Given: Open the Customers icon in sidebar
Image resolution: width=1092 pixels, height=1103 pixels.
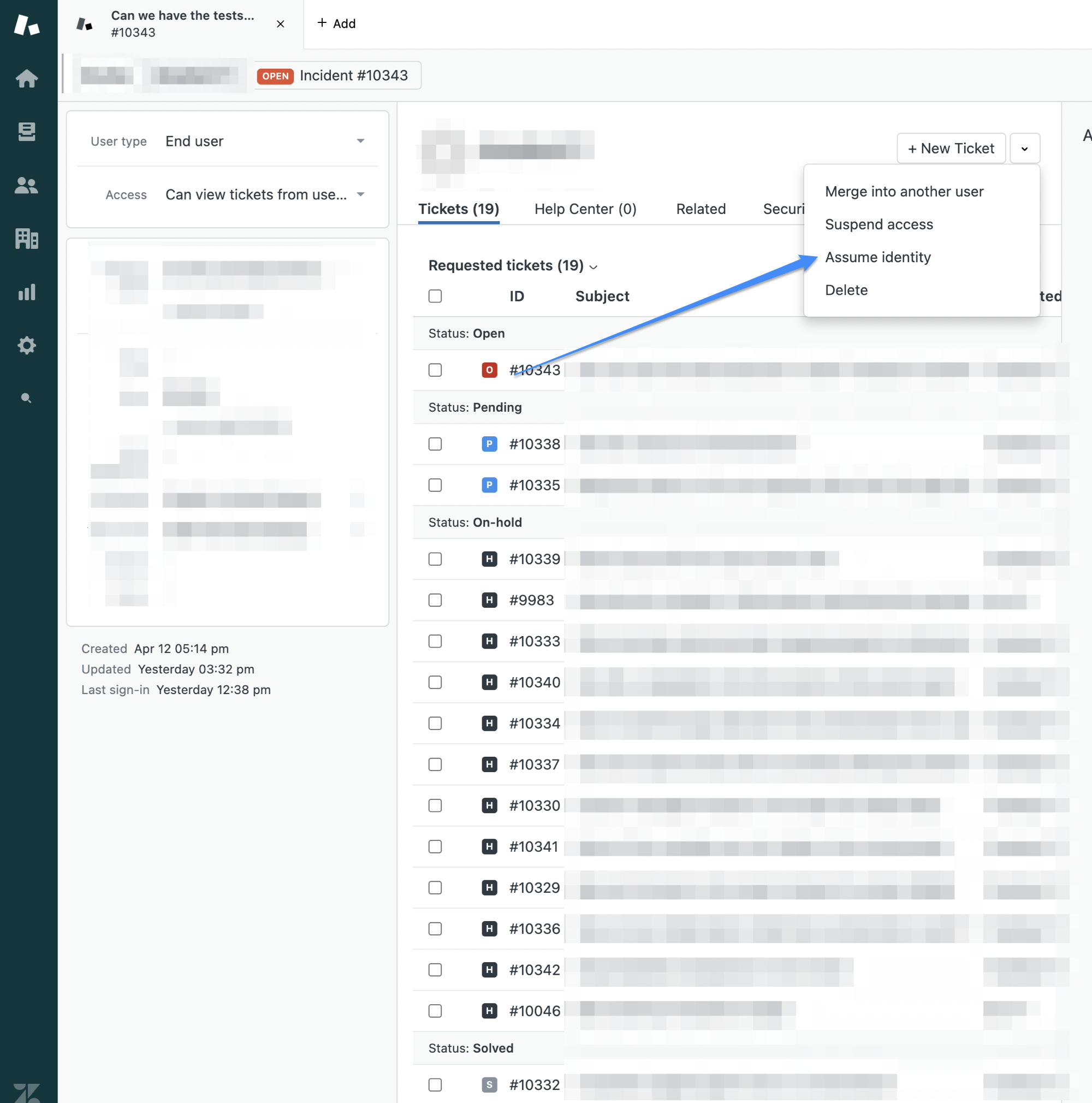Looking at the screenshot, I should 27,185.
